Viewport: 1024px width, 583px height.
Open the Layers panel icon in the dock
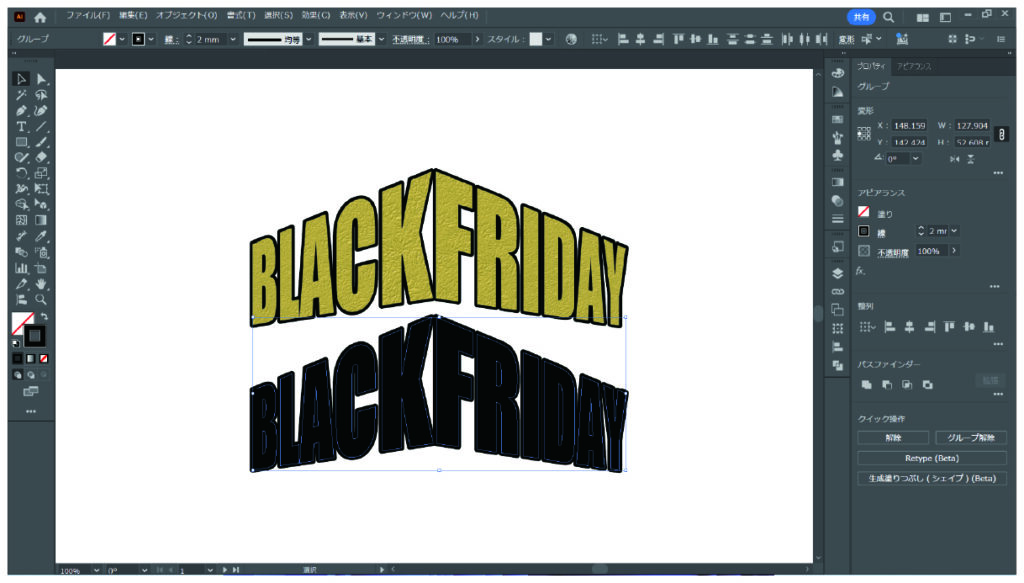838,274
